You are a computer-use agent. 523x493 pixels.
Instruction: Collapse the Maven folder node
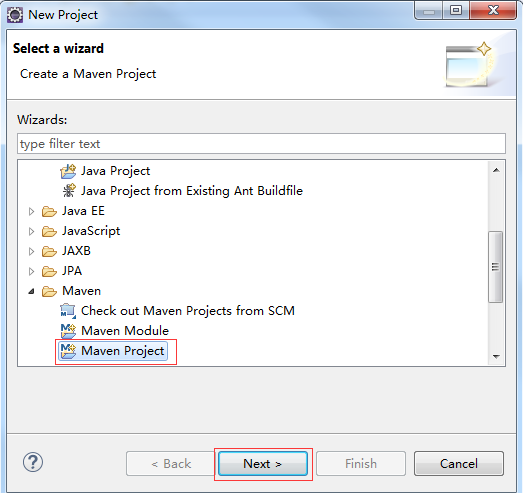click(31, 292)
